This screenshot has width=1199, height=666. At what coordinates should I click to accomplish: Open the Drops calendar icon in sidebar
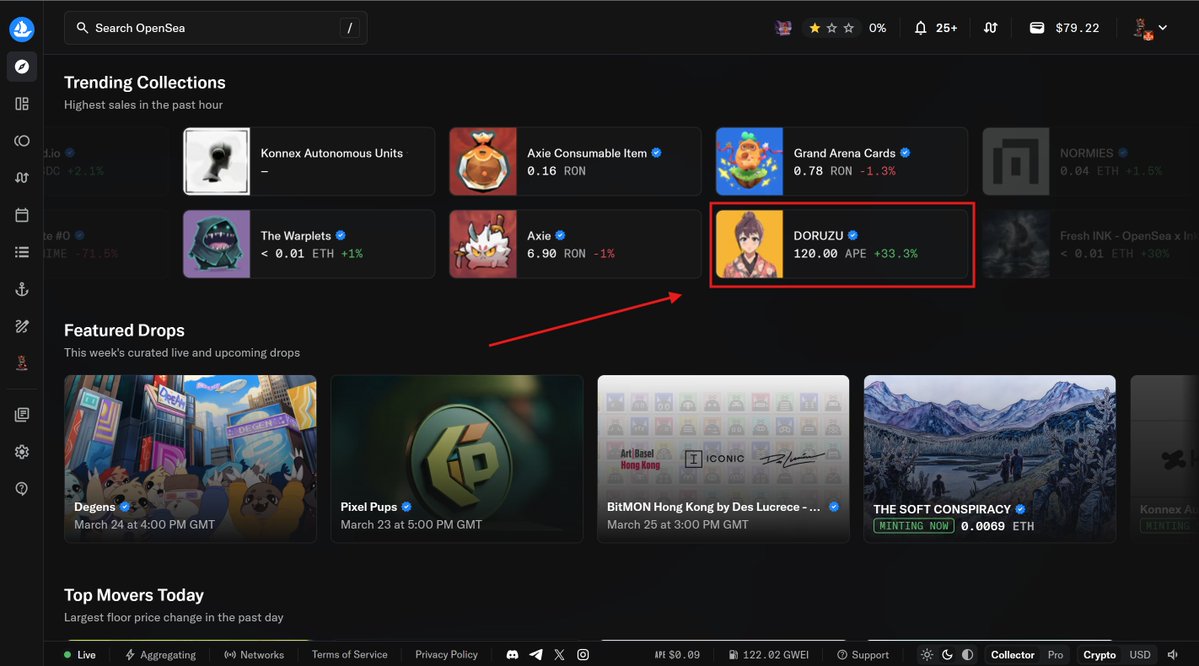(x=21, y=215)
